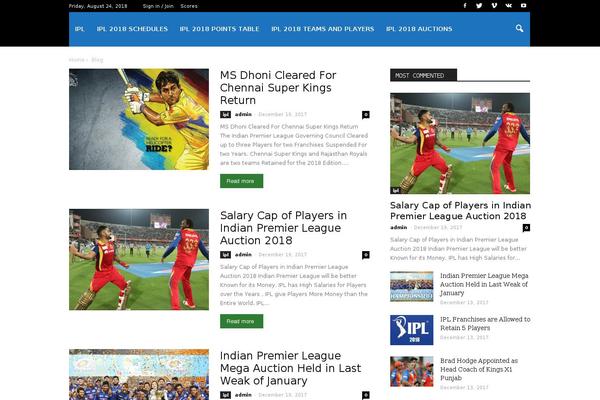600x400 pixels.
Task: Click main Salary Cap article stadium thumbnail
Action: [139, 260]
